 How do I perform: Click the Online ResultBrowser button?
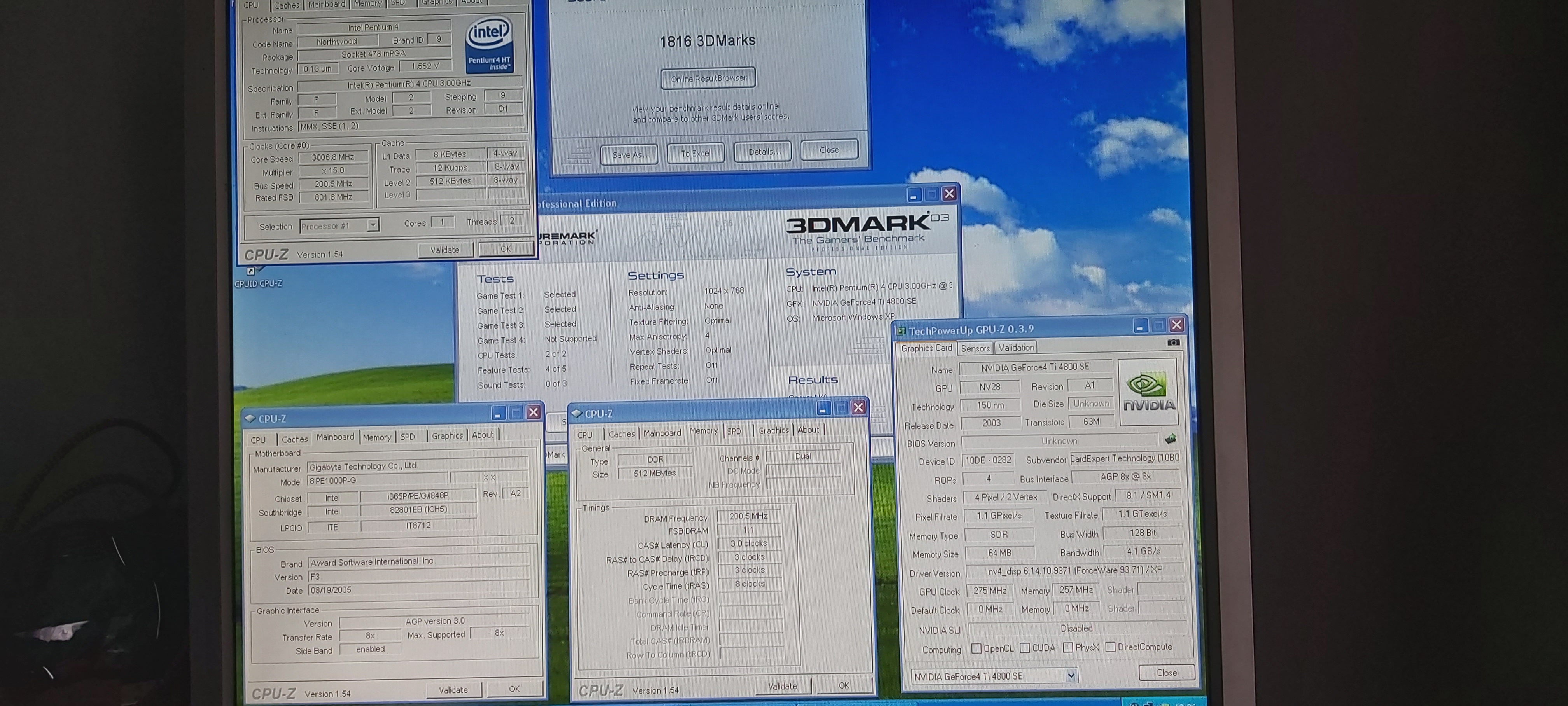[x=708, y=78]
